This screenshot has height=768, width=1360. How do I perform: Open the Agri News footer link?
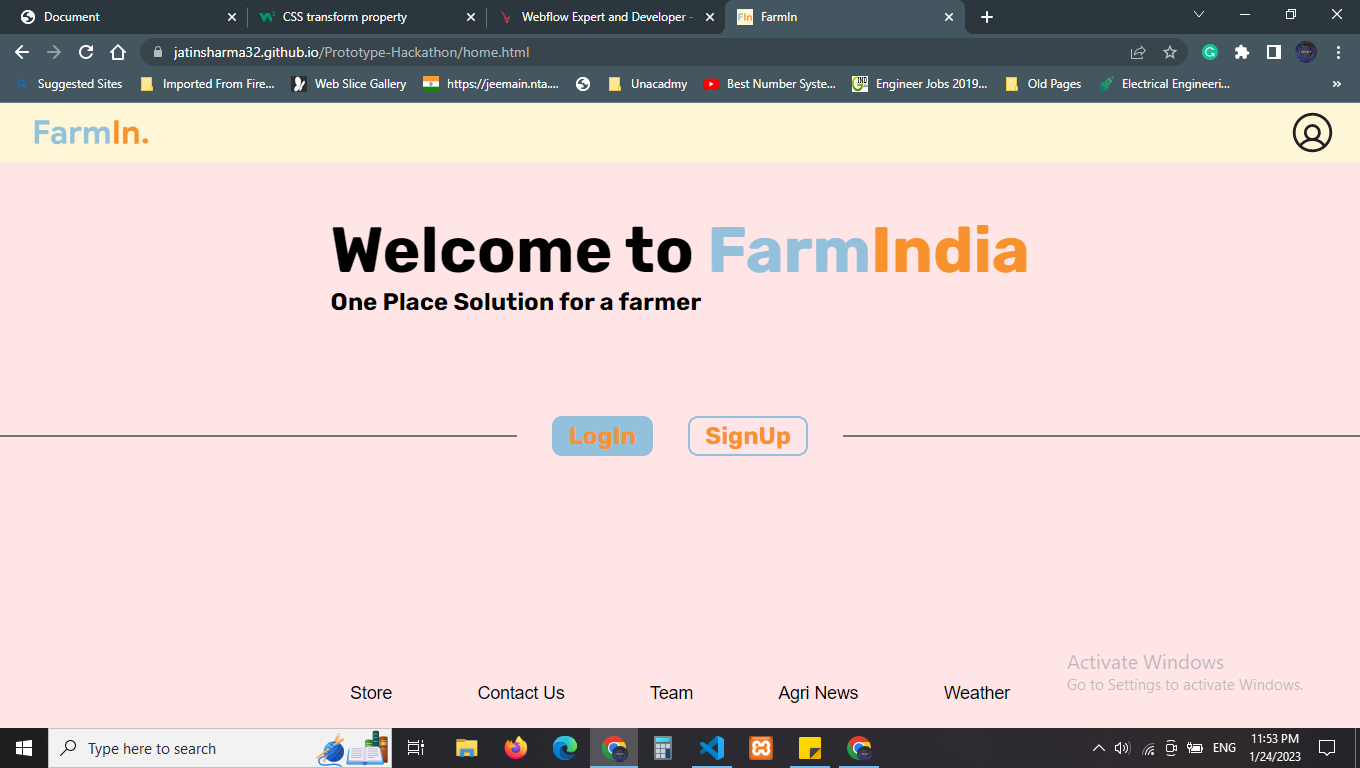[818, 693]
